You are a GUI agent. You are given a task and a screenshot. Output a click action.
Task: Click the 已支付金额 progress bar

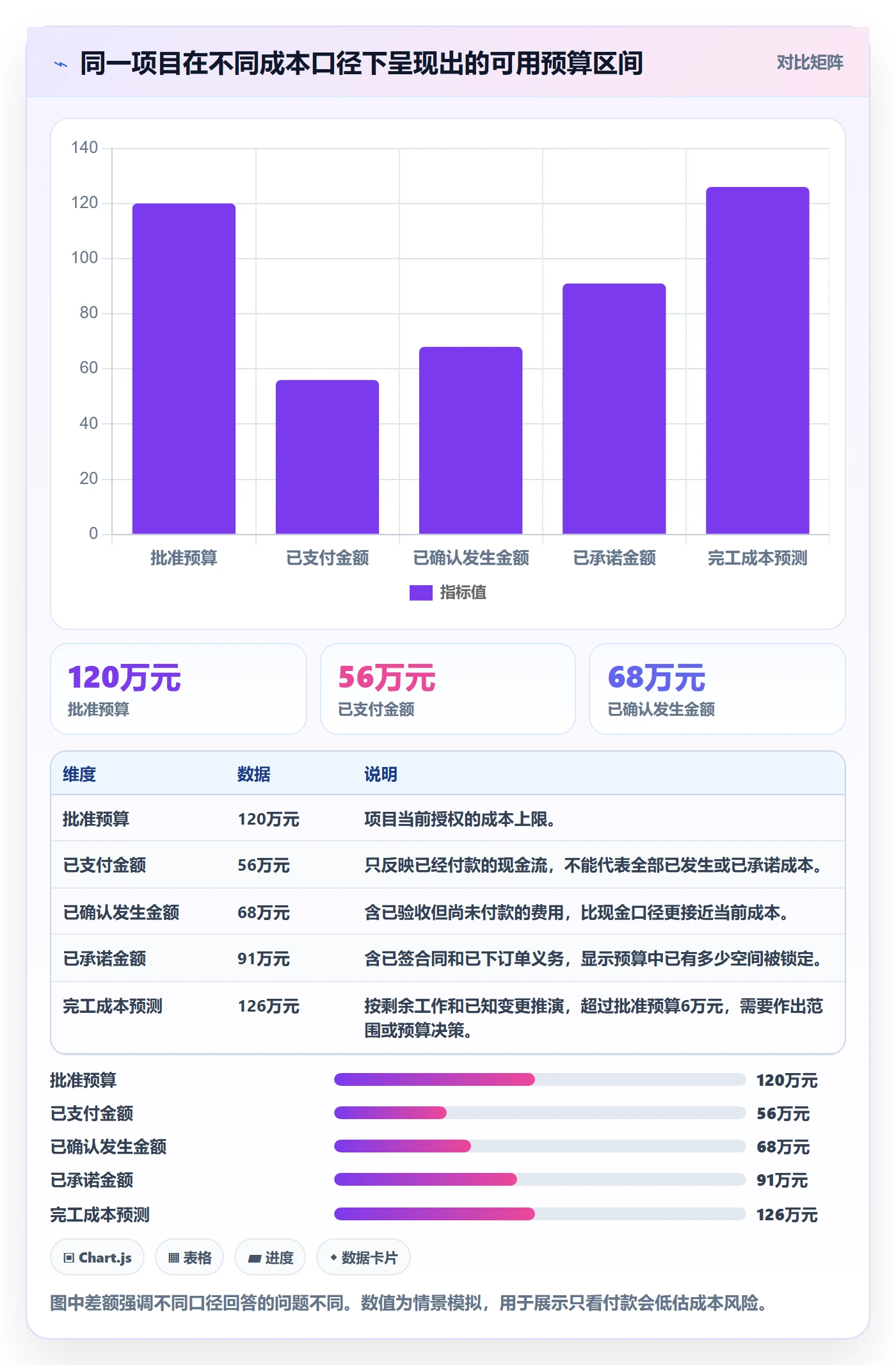click(x=540, y=1113)
